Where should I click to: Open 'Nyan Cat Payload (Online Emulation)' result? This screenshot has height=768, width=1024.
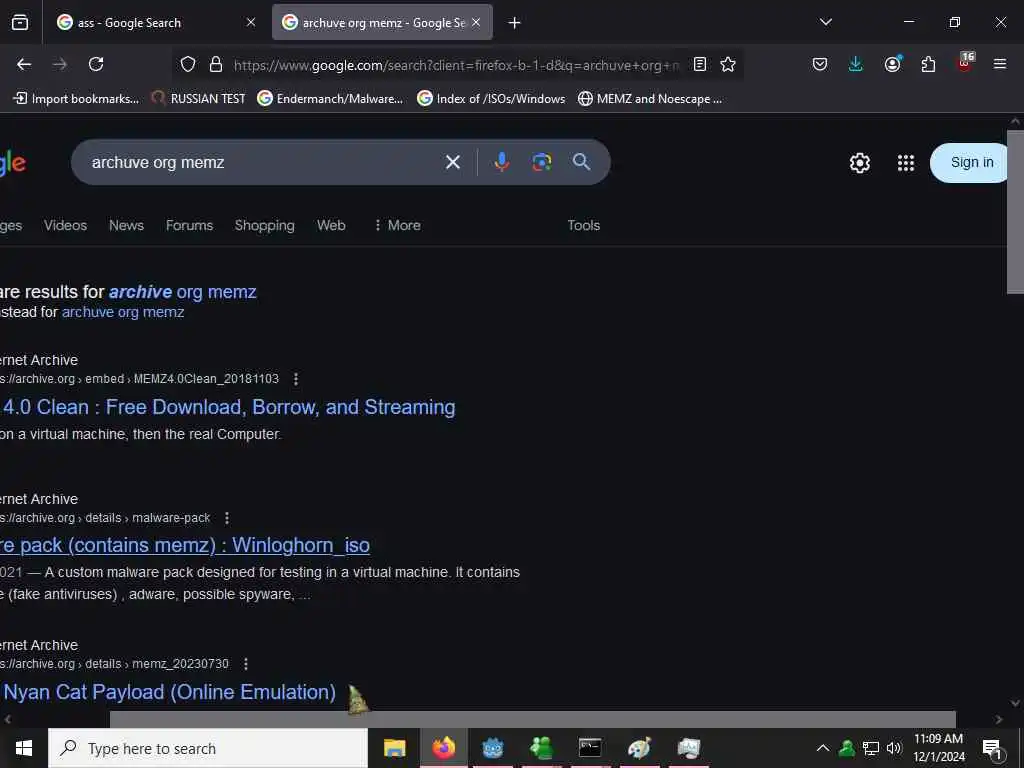tap(168, 692)
